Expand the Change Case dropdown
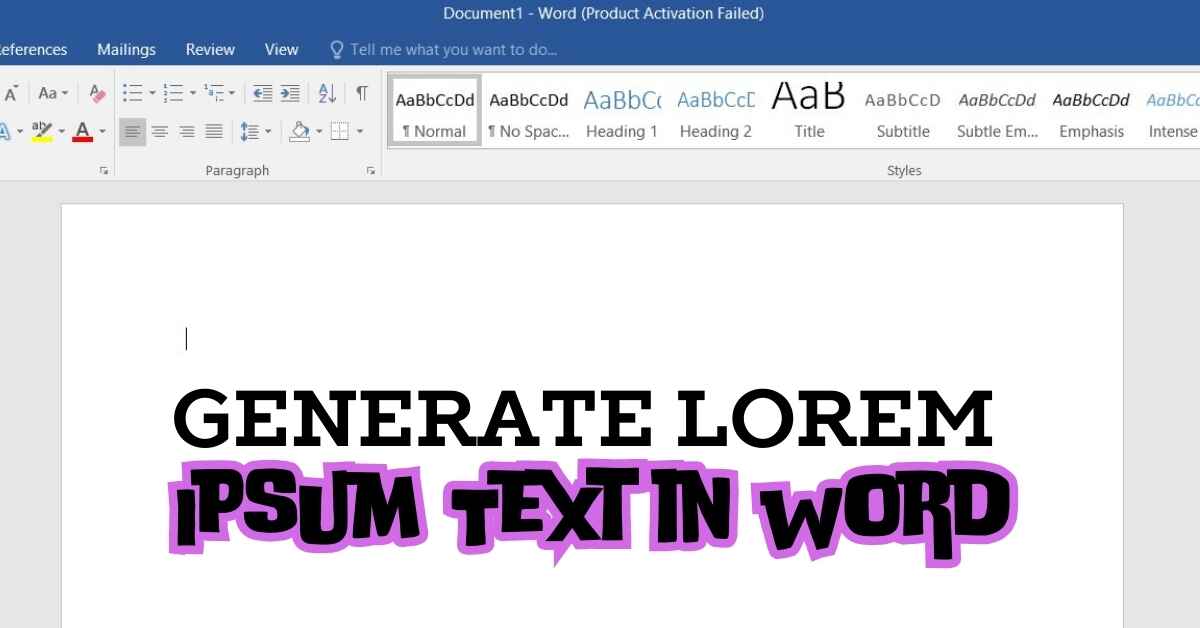 click(x=53, y=94)
